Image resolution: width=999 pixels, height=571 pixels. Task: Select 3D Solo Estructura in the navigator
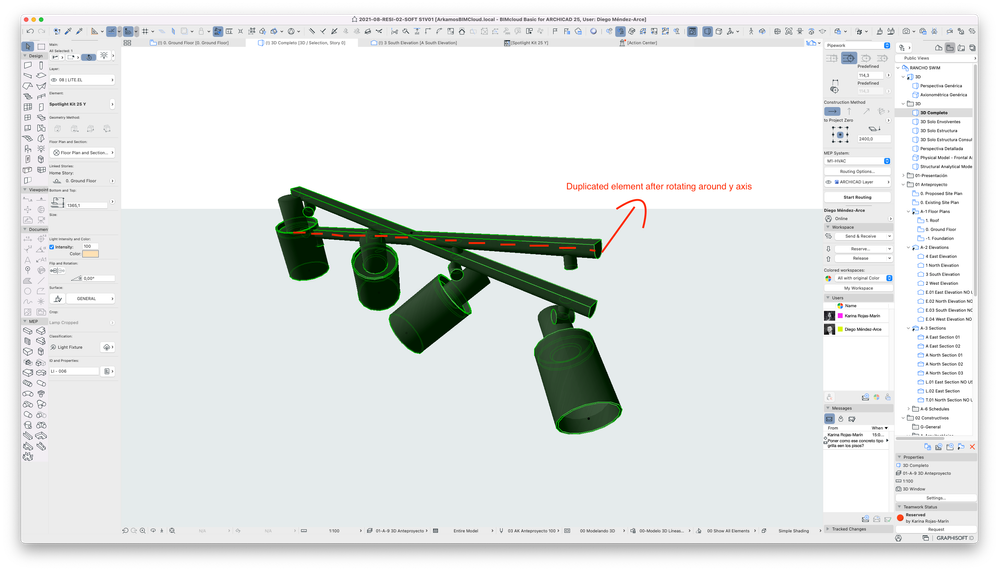938,131
